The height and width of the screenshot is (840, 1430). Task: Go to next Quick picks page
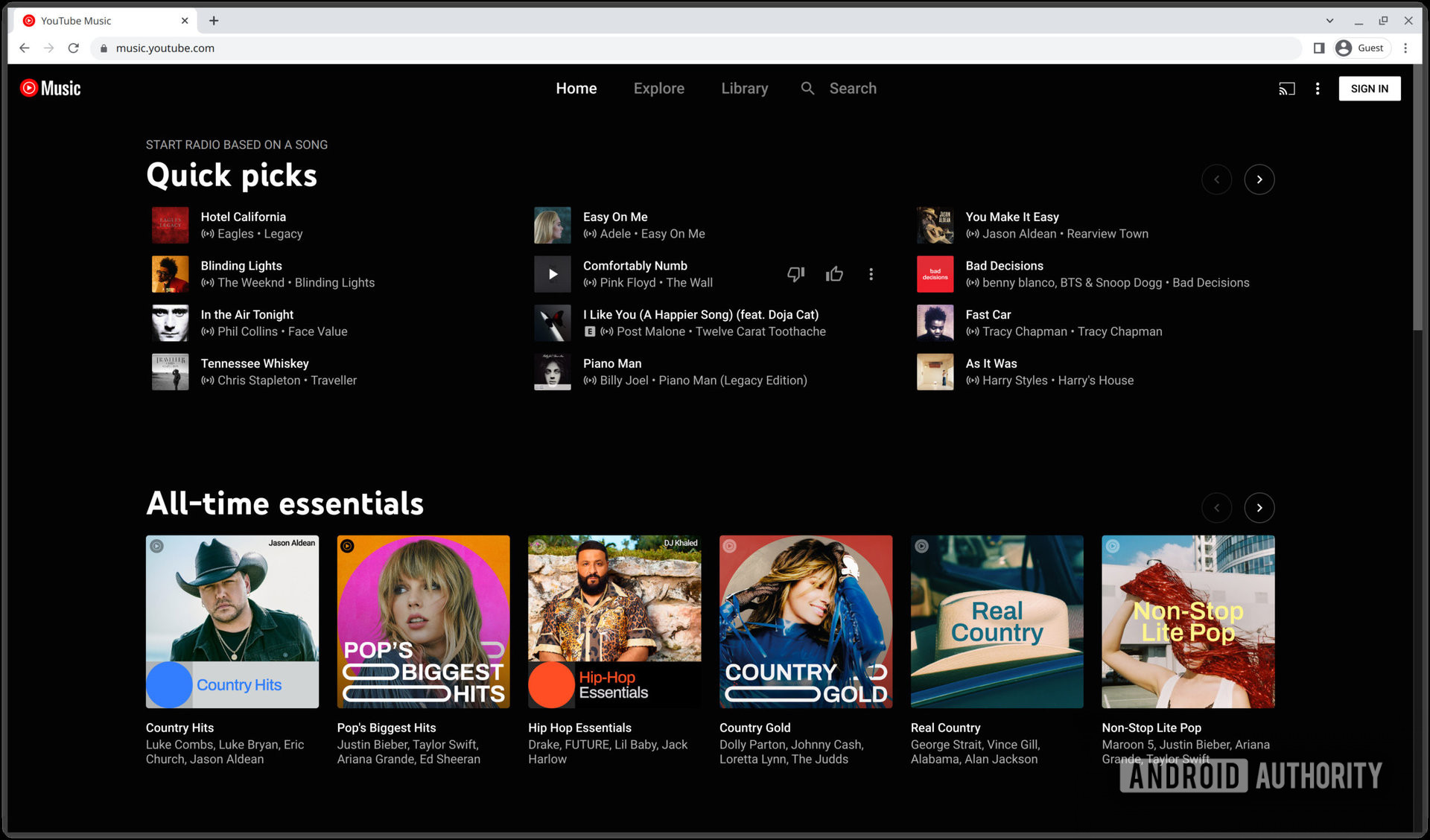pyautogui.click(x=1259, y=179)
